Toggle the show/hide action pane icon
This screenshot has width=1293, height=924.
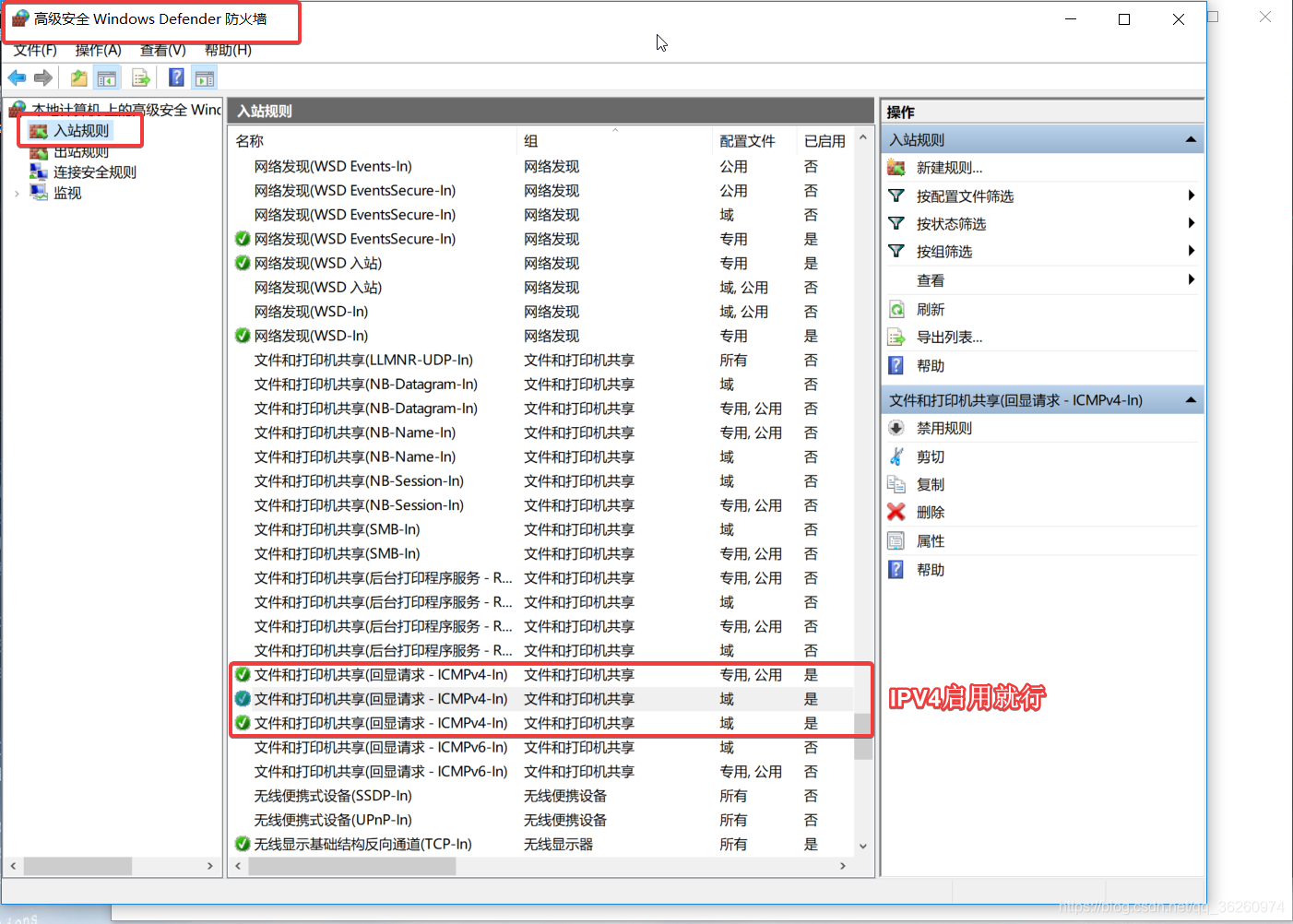[205, 78]
